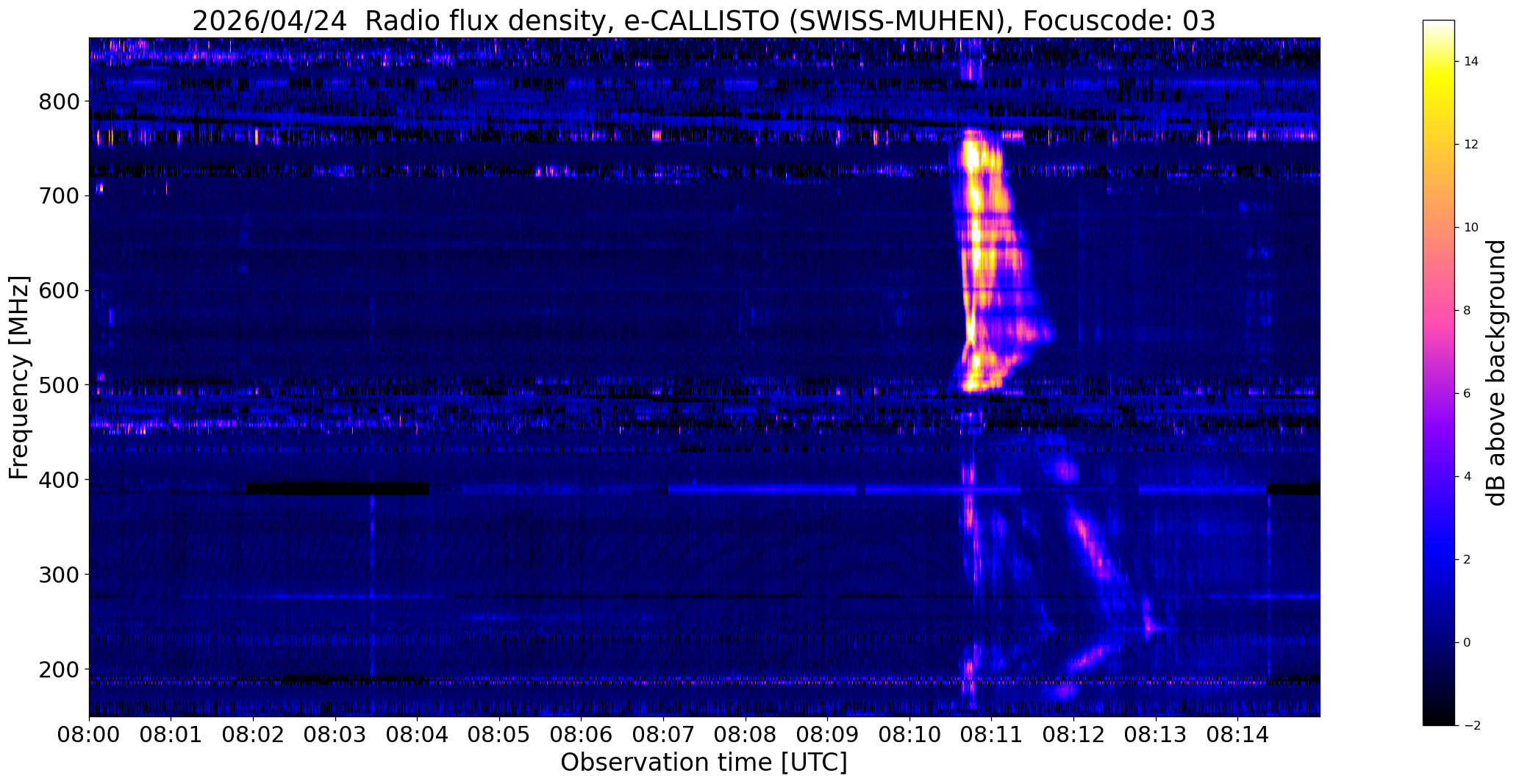Click the 'Frequency [MHz]' y-axis label
The image size is (1519, 784).
pos(20,378)
